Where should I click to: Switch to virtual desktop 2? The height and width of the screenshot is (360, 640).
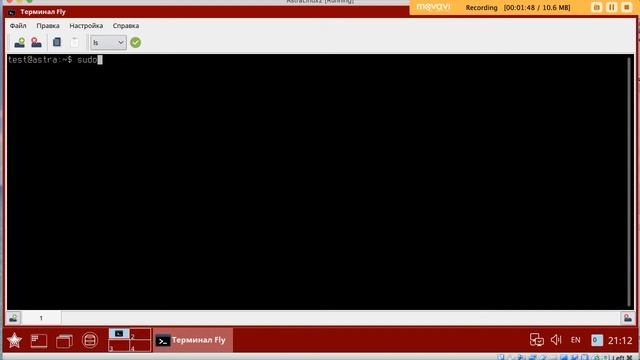(x=140, y=334)
